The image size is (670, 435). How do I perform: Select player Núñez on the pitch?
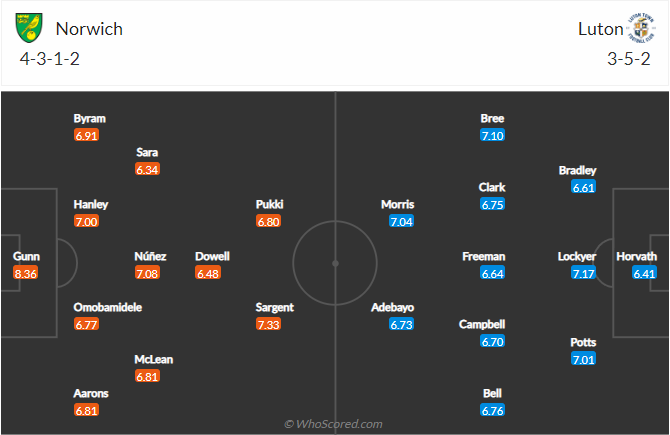point(150,256)
